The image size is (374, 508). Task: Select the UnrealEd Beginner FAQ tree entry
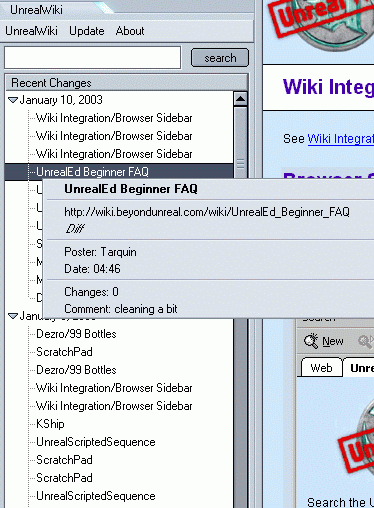click(x=92, y=172)
